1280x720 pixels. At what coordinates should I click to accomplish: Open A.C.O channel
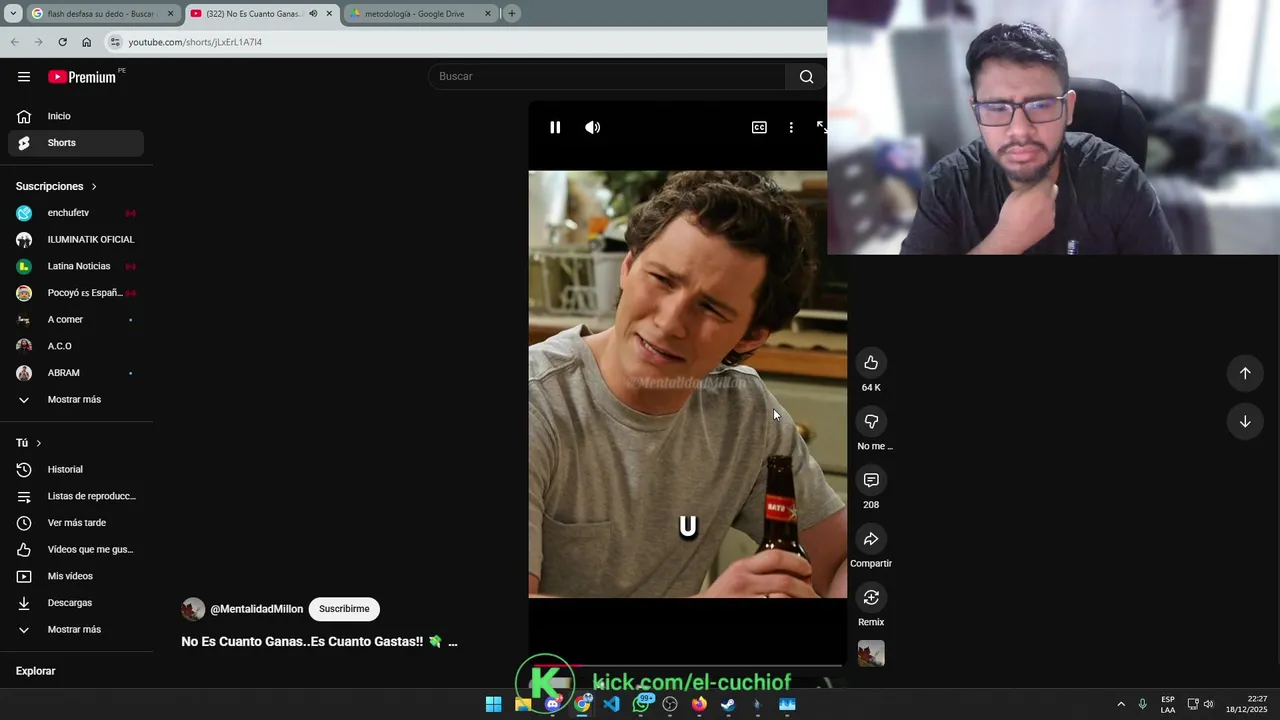pos(76,346)
